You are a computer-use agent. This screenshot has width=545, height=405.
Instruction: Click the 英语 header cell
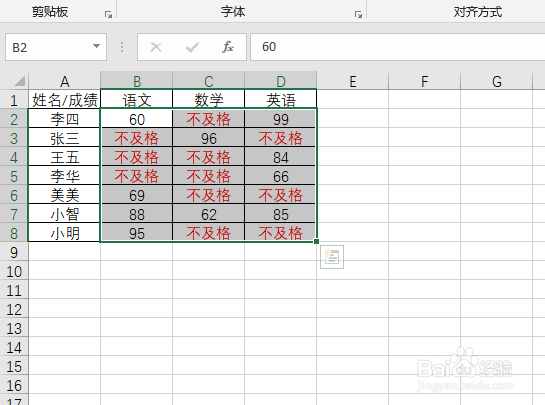pos(280,100)
